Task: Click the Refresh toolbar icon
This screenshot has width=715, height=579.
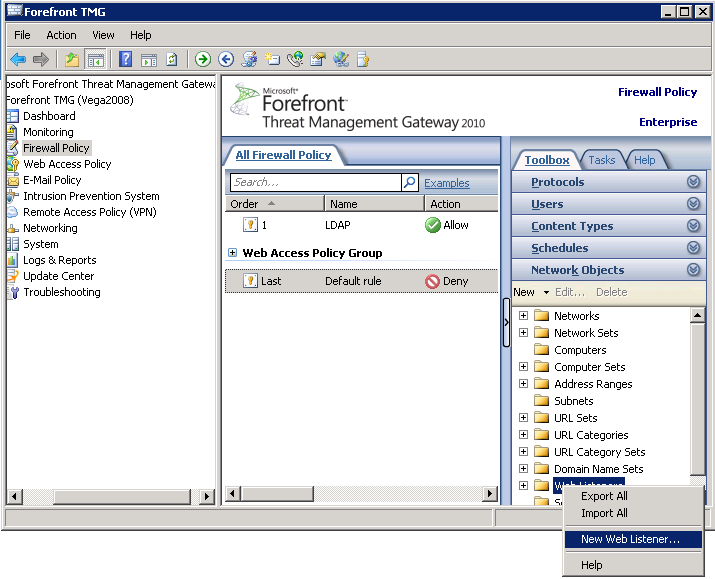Action: (x=171, y=60)
